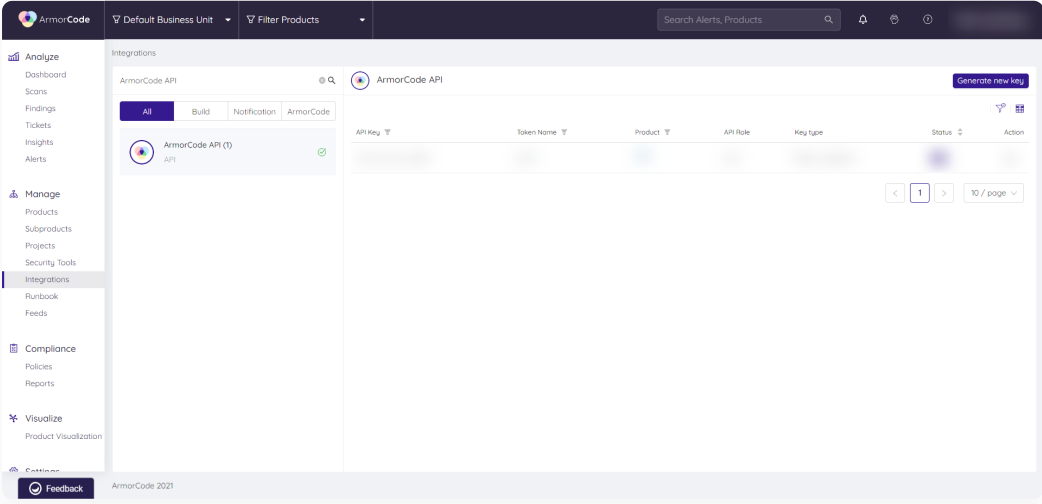Filter the Product column

667,132
